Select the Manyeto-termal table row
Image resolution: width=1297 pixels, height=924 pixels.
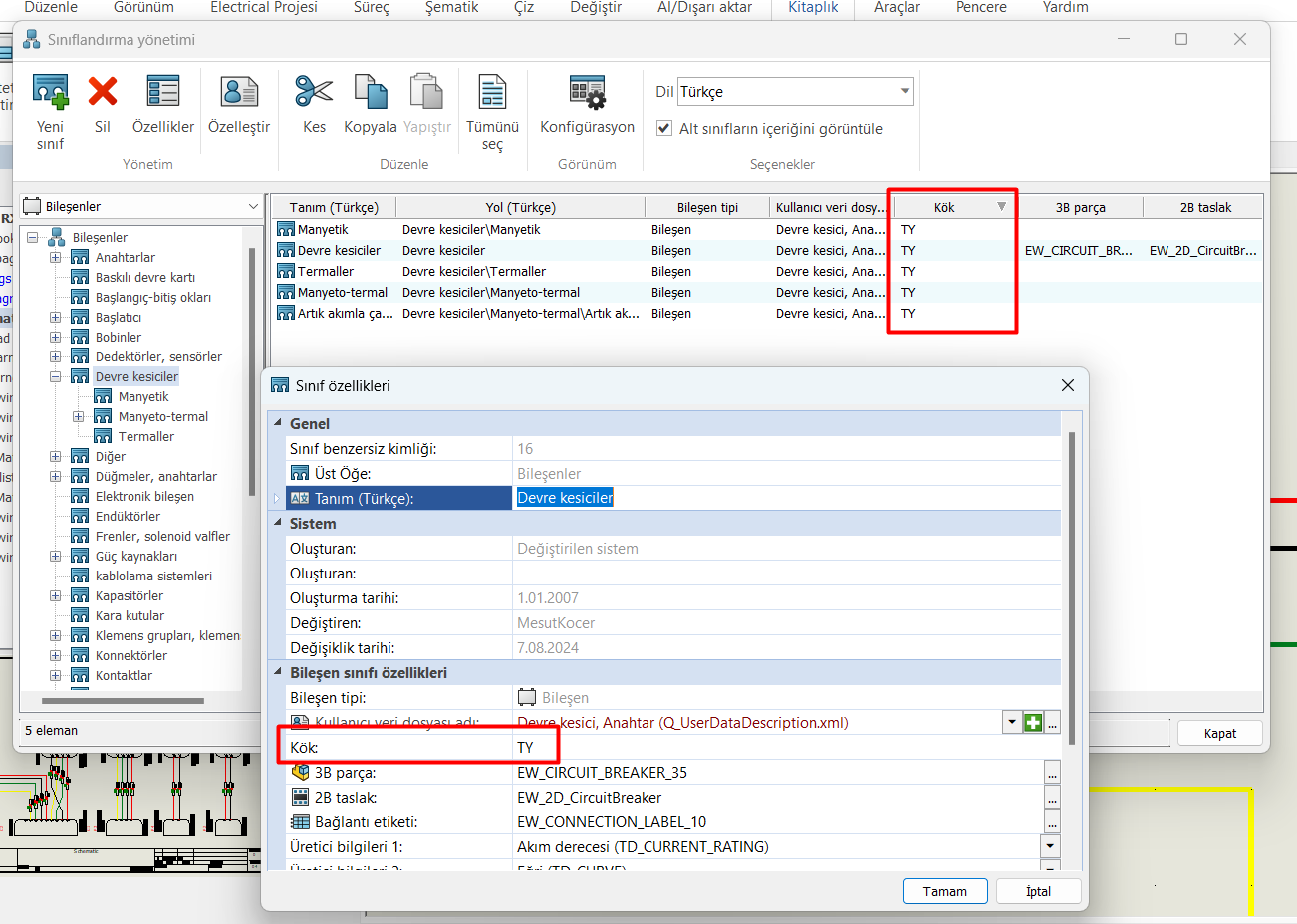pyautogui.click(x=767, y=292)
